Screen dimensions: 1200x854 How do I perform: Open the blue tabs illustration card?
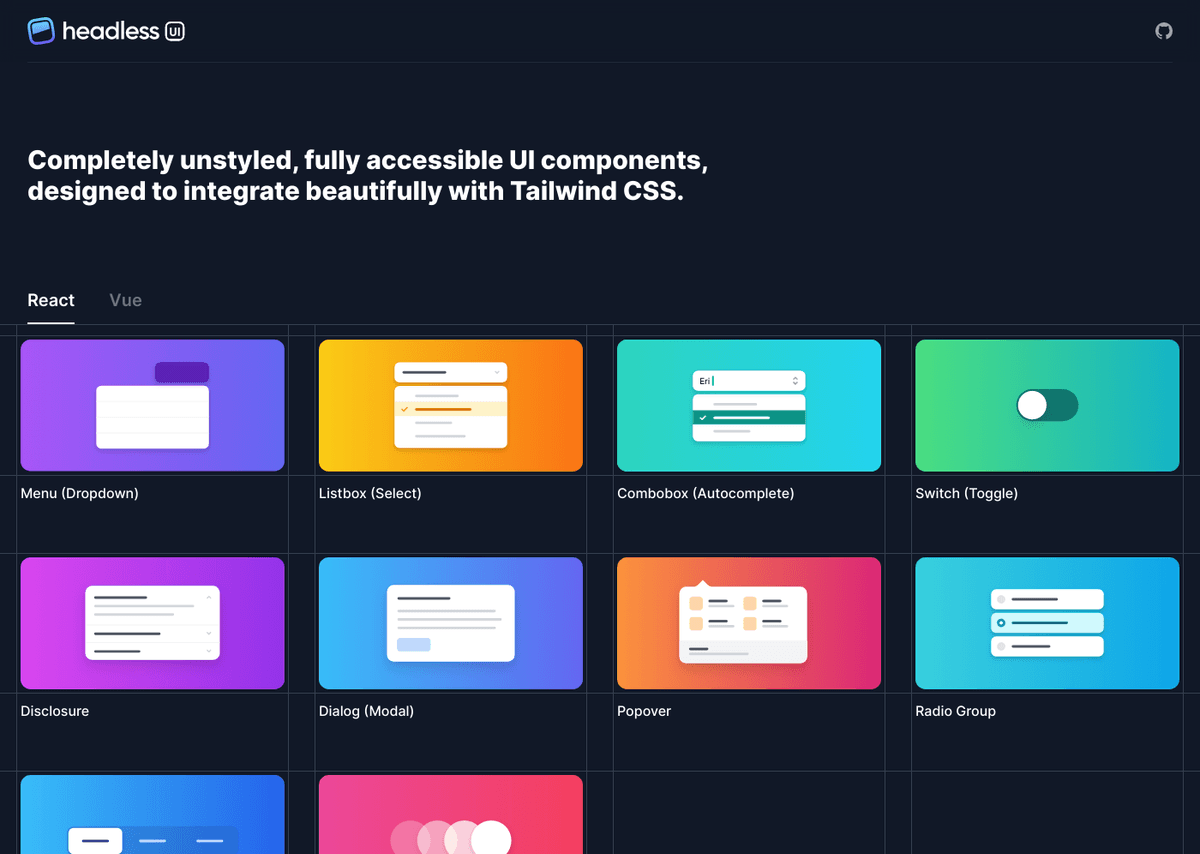tap(153, 815)
